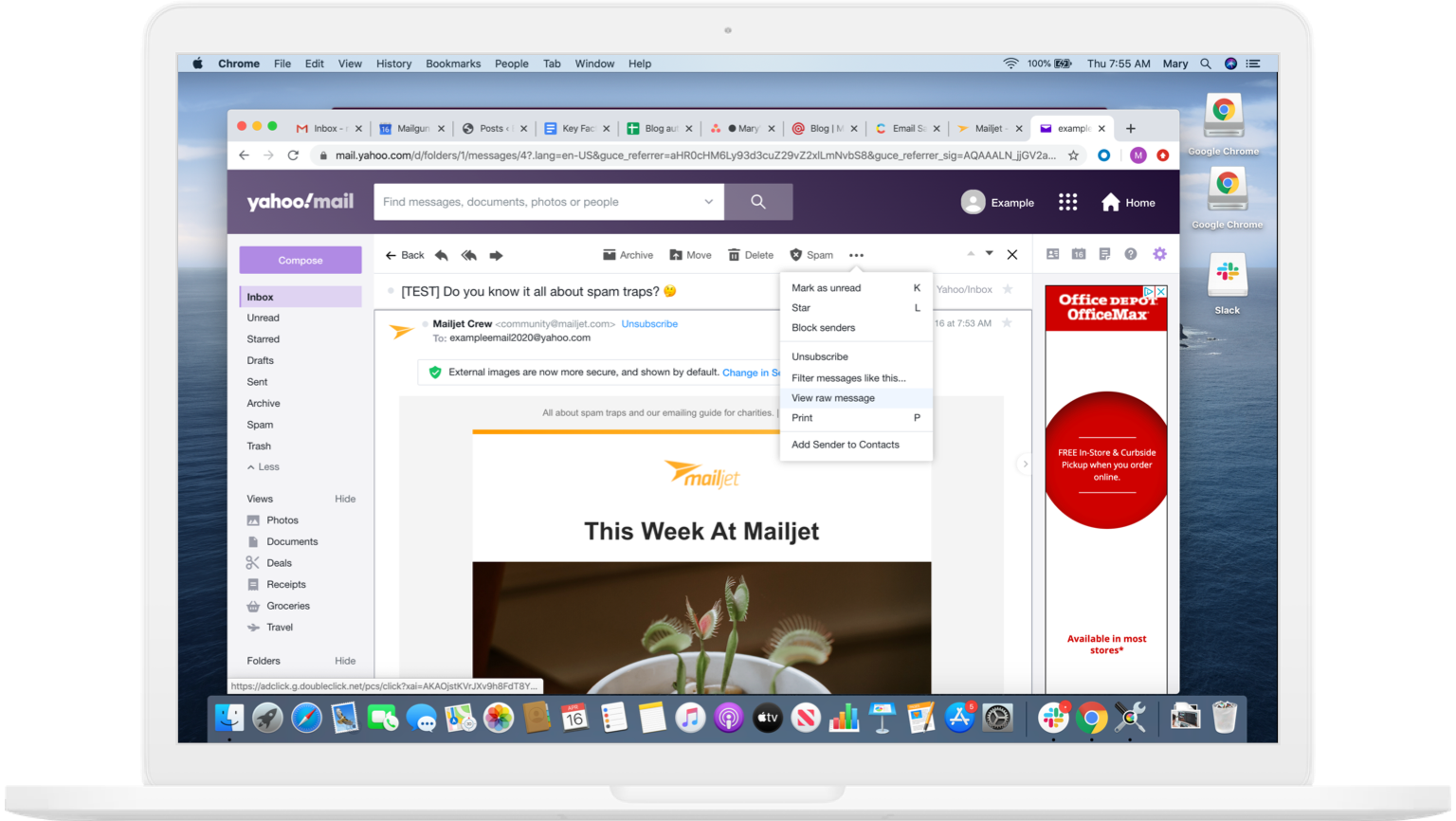
Task: Click the Change in Settings link
Action: pyautogui.click(x=752, y=373)
